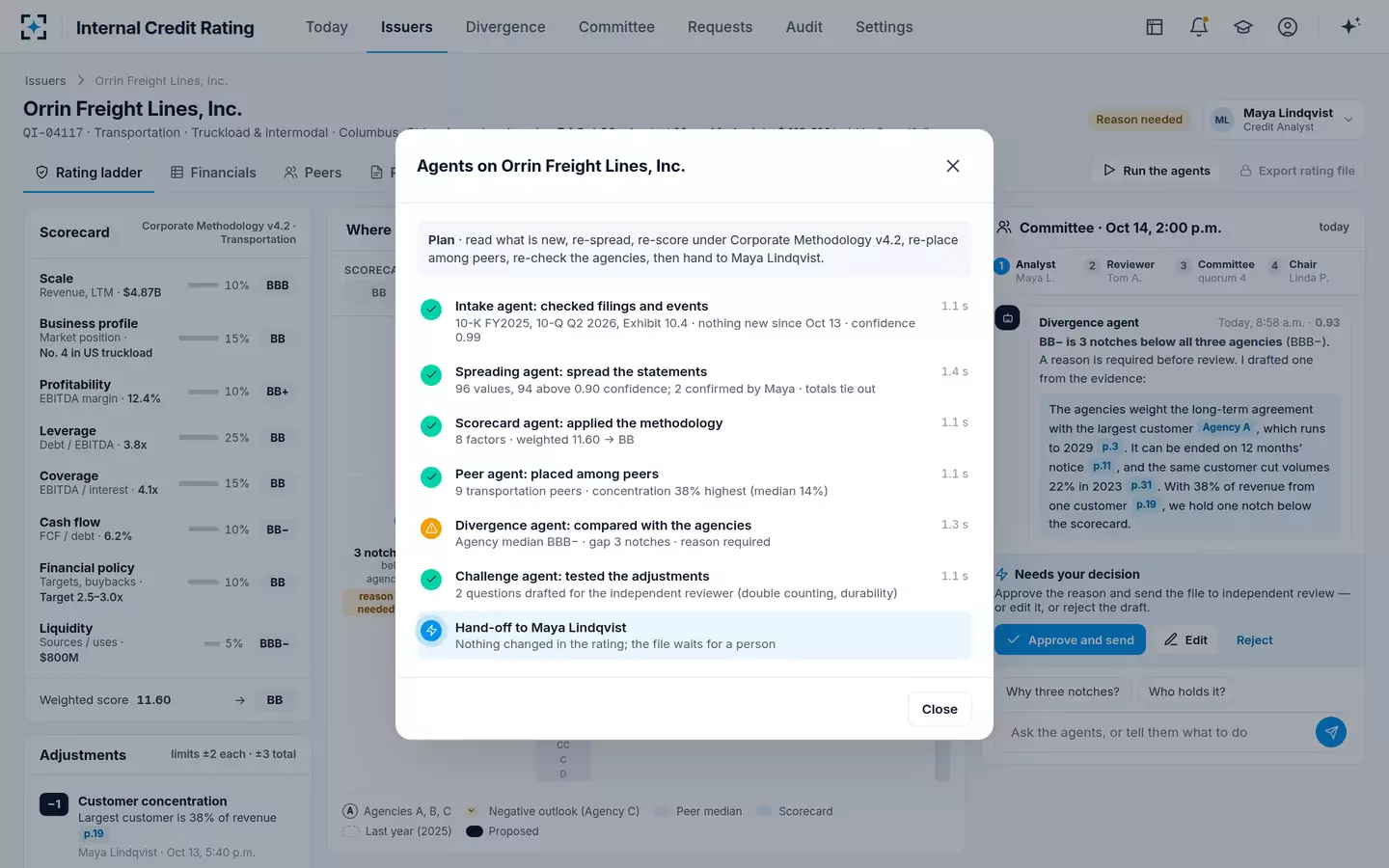Viewport: 1389px width, 868px height.
Task: Click the user profile circle icon
Action: click(x=1288, y=27)
